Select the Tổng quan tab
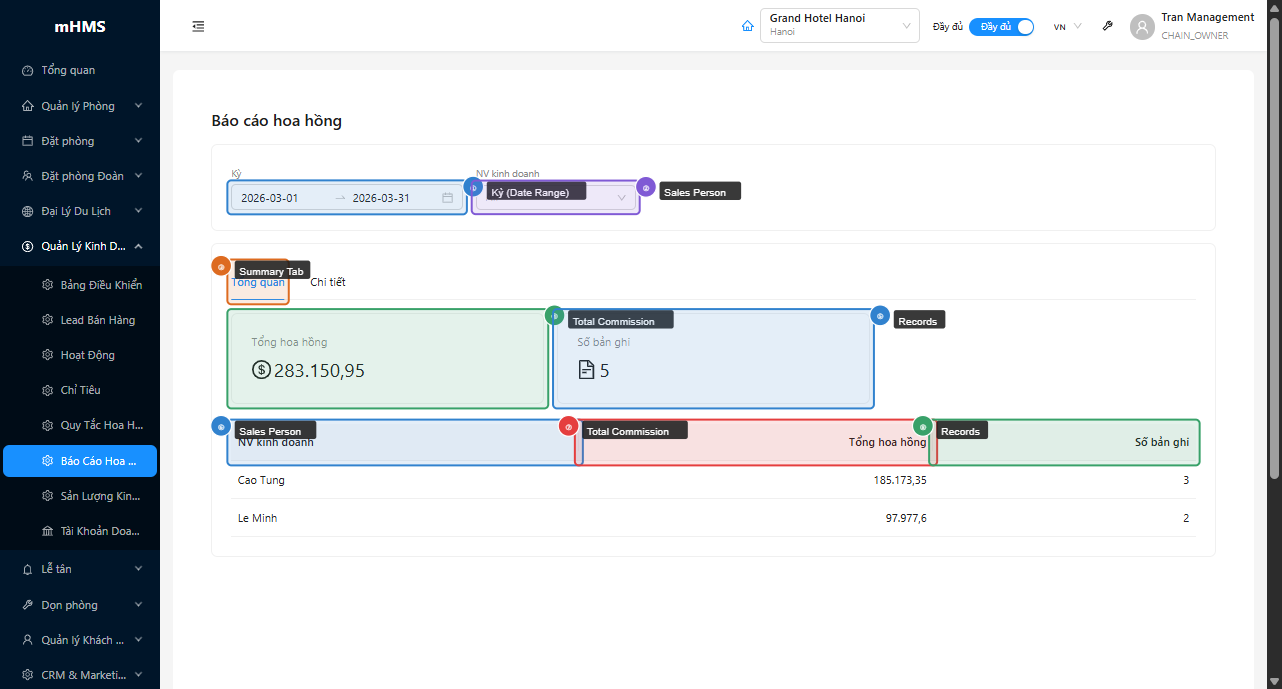 click(258, 283)
